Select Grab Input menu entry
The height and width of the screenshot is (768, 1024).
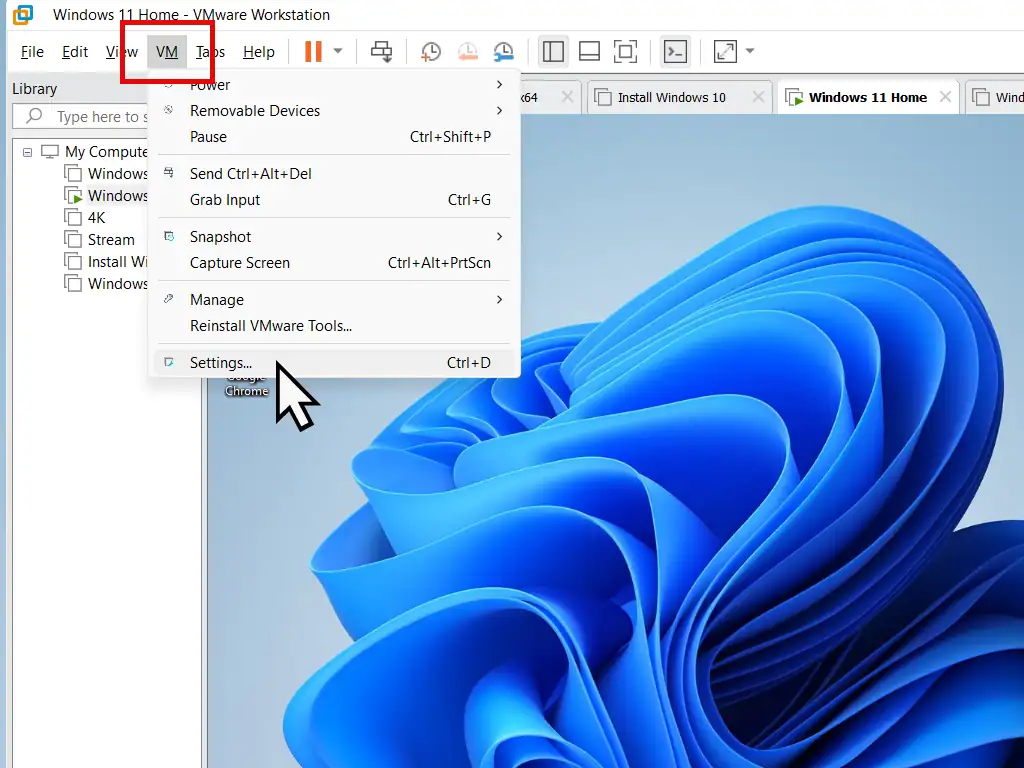pos(334,200)
